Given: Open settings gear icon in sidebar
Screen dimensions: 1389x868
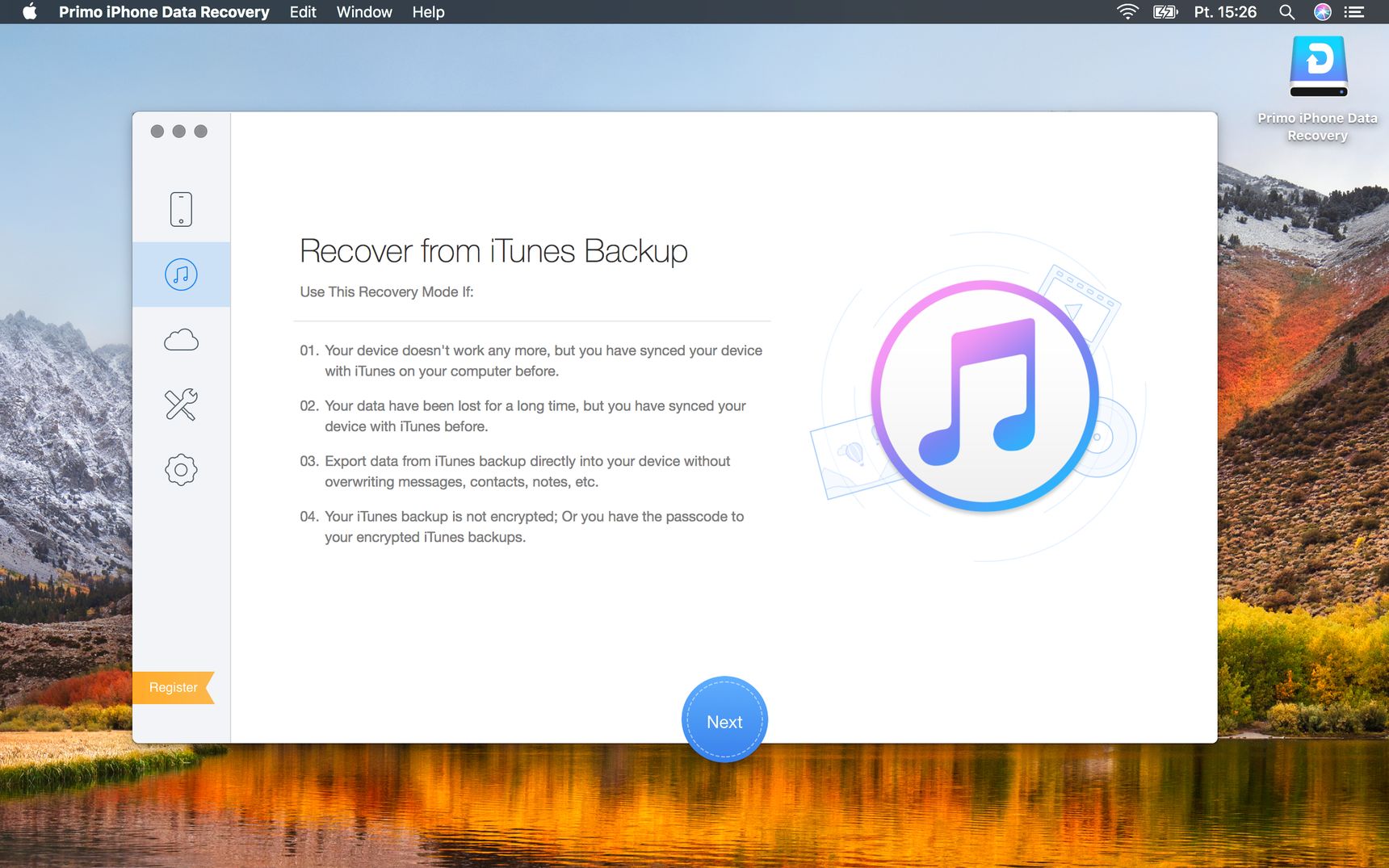Looking at the screenshot, I should [x=181, y=470].
